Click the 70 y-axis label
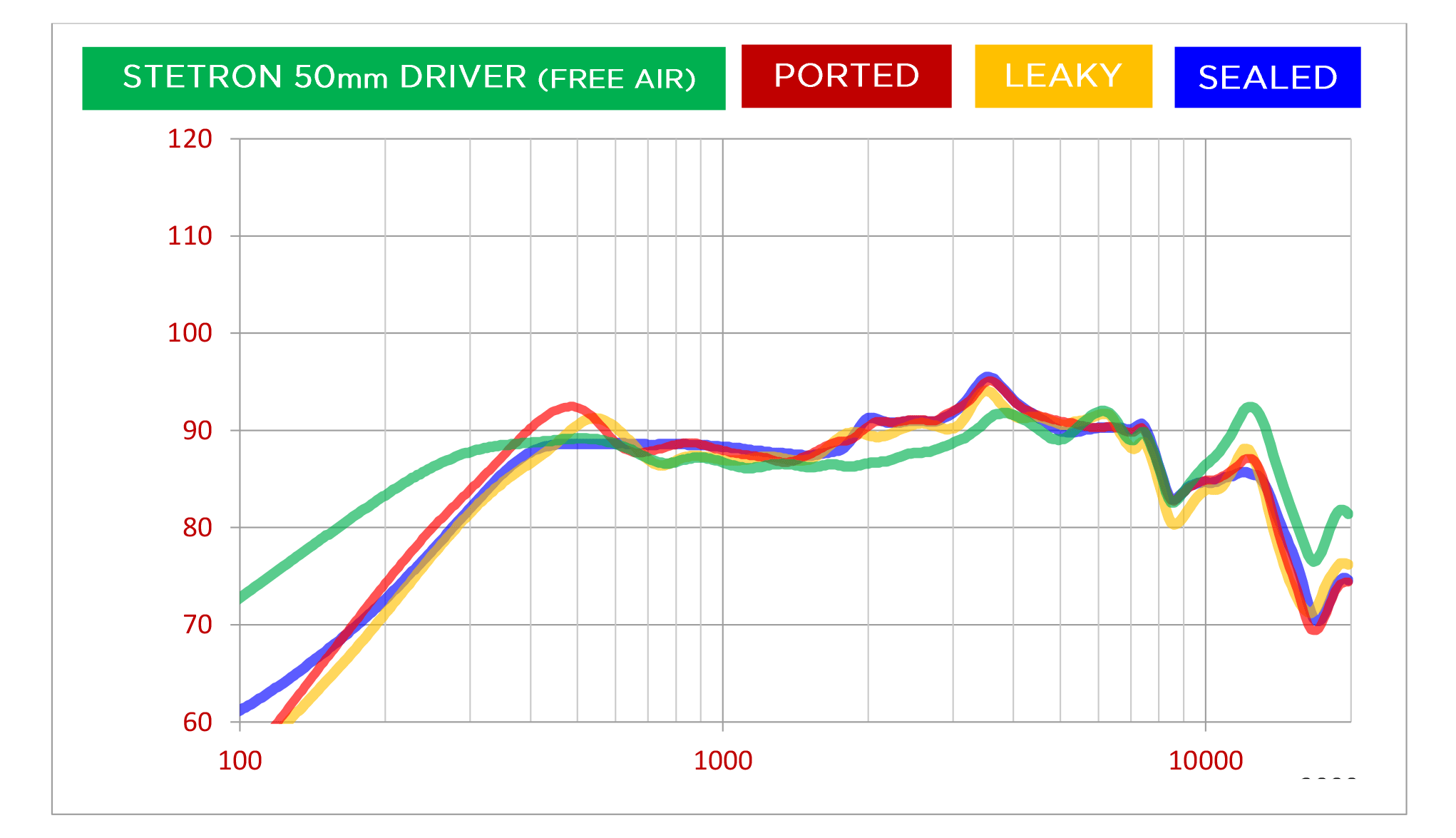The height and width of the screenshot is (838, 1456). tap(198, 625)
